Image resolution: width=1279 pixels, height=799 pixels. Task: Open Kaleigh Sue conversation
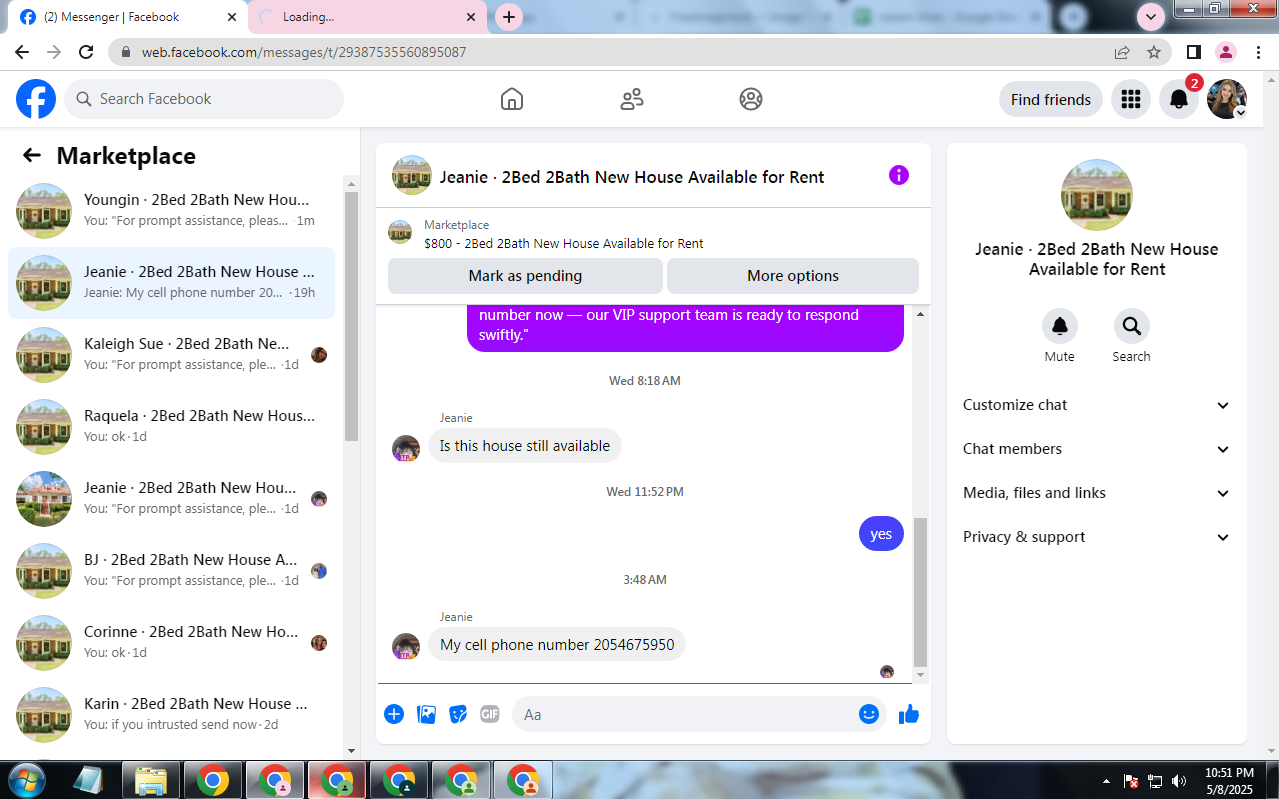pos(172,354)
